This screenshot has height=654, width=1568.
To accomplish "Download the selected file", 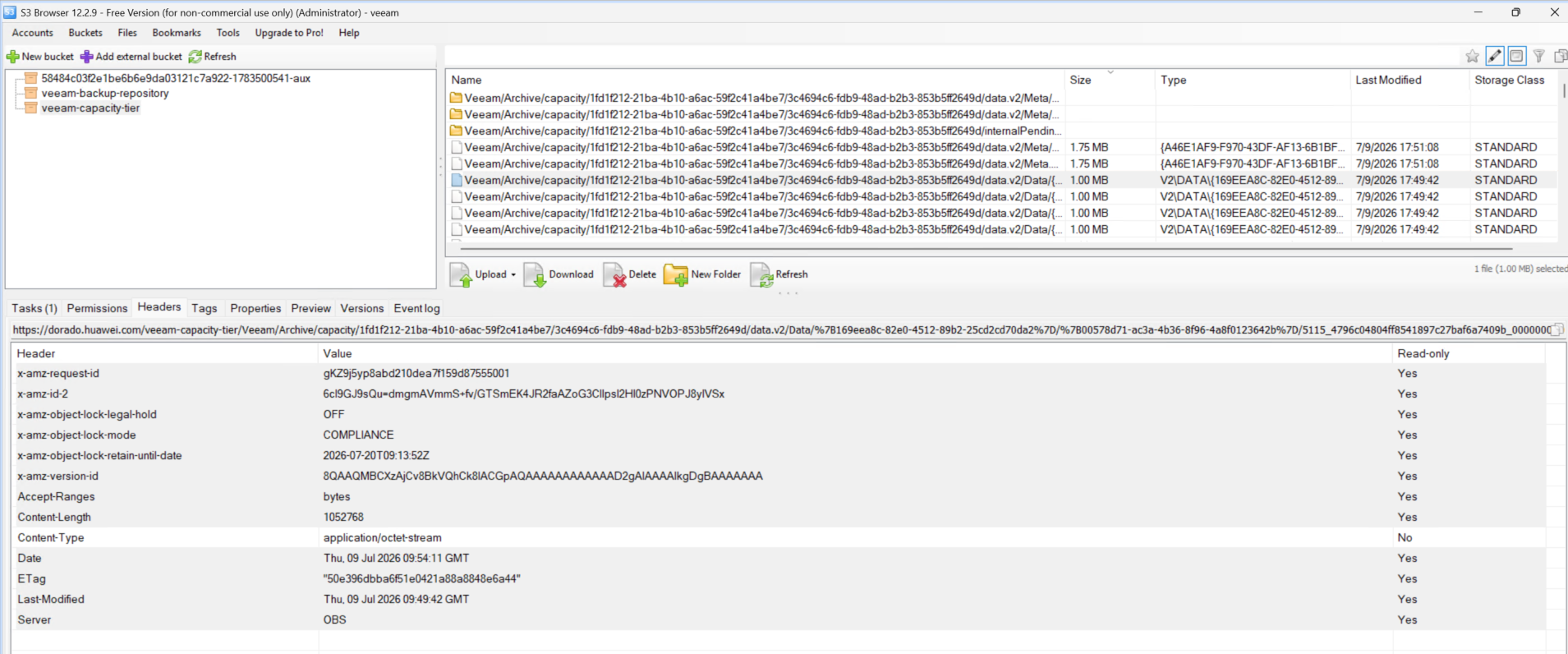I will pyautogui.click(x=559, y=274).
